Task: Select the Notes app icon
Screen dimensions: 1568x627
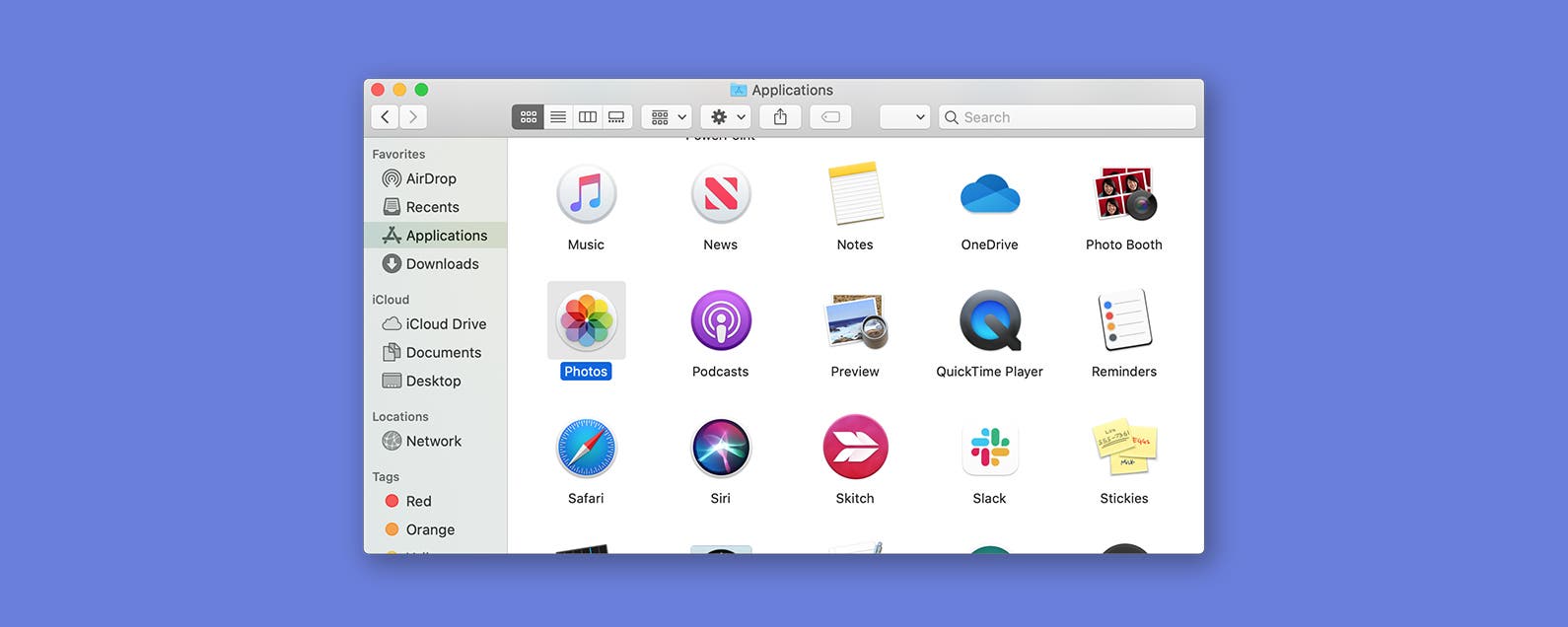Action: [x=855, y=194]
